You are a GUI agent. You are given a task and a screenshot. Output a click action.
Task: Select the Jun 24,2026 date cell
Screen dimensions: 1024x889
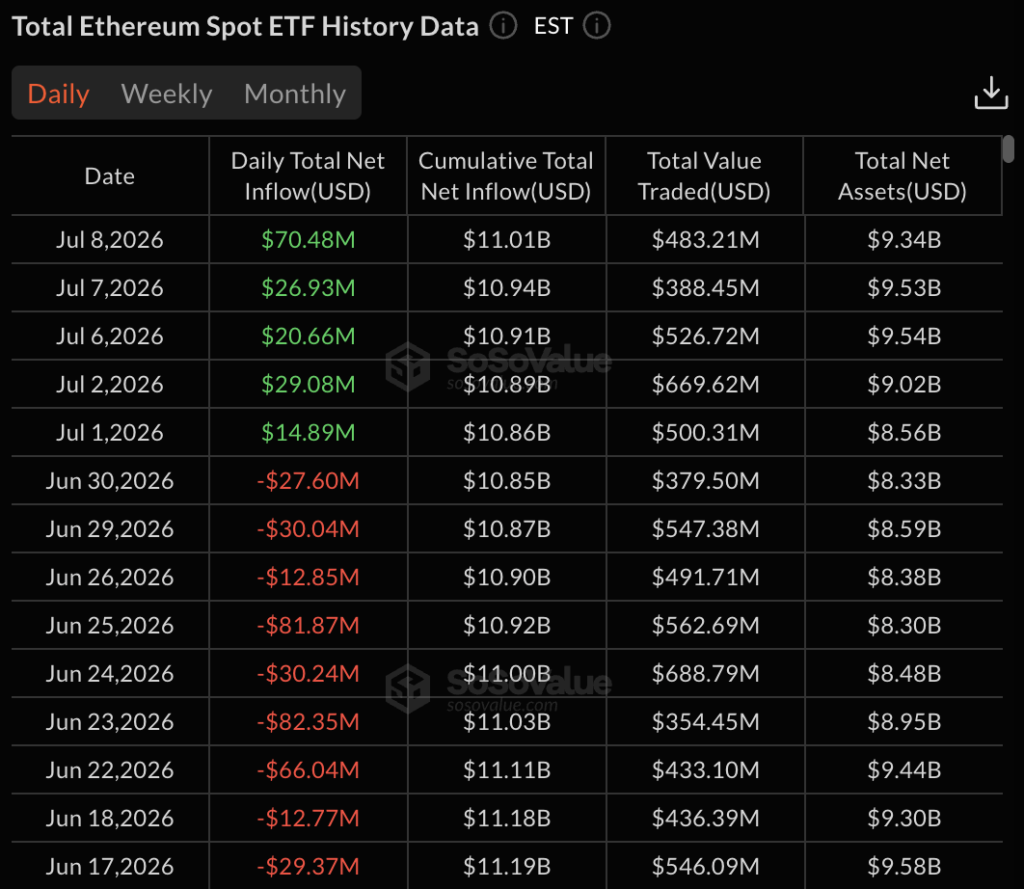[110, 674]
